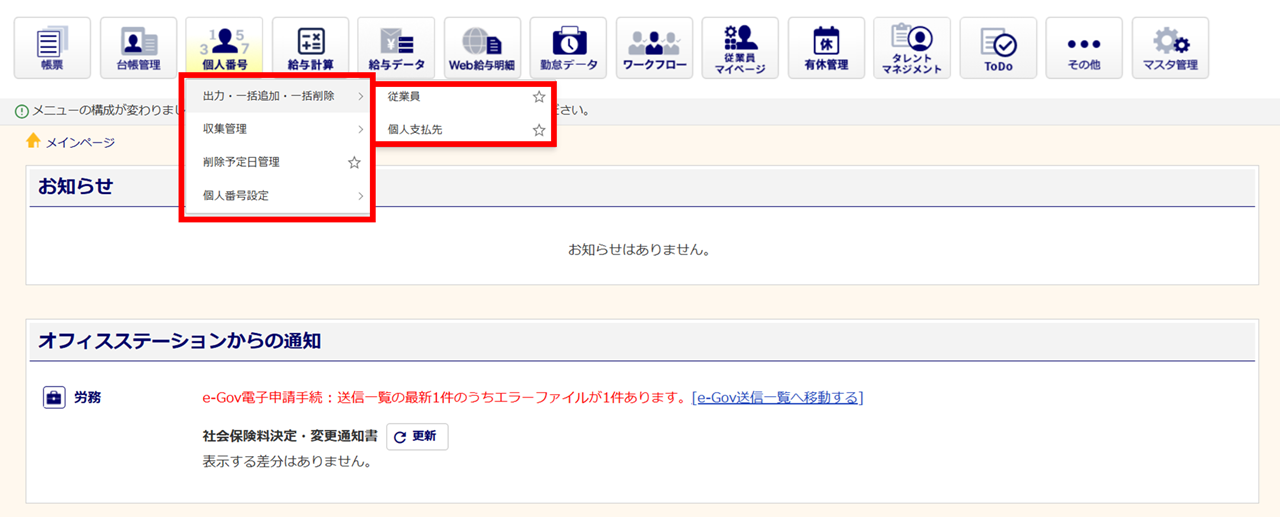This screenshot has height=517, width=1280.
Task: Open the ToDo toolbar icon
Action: point(997,48)
